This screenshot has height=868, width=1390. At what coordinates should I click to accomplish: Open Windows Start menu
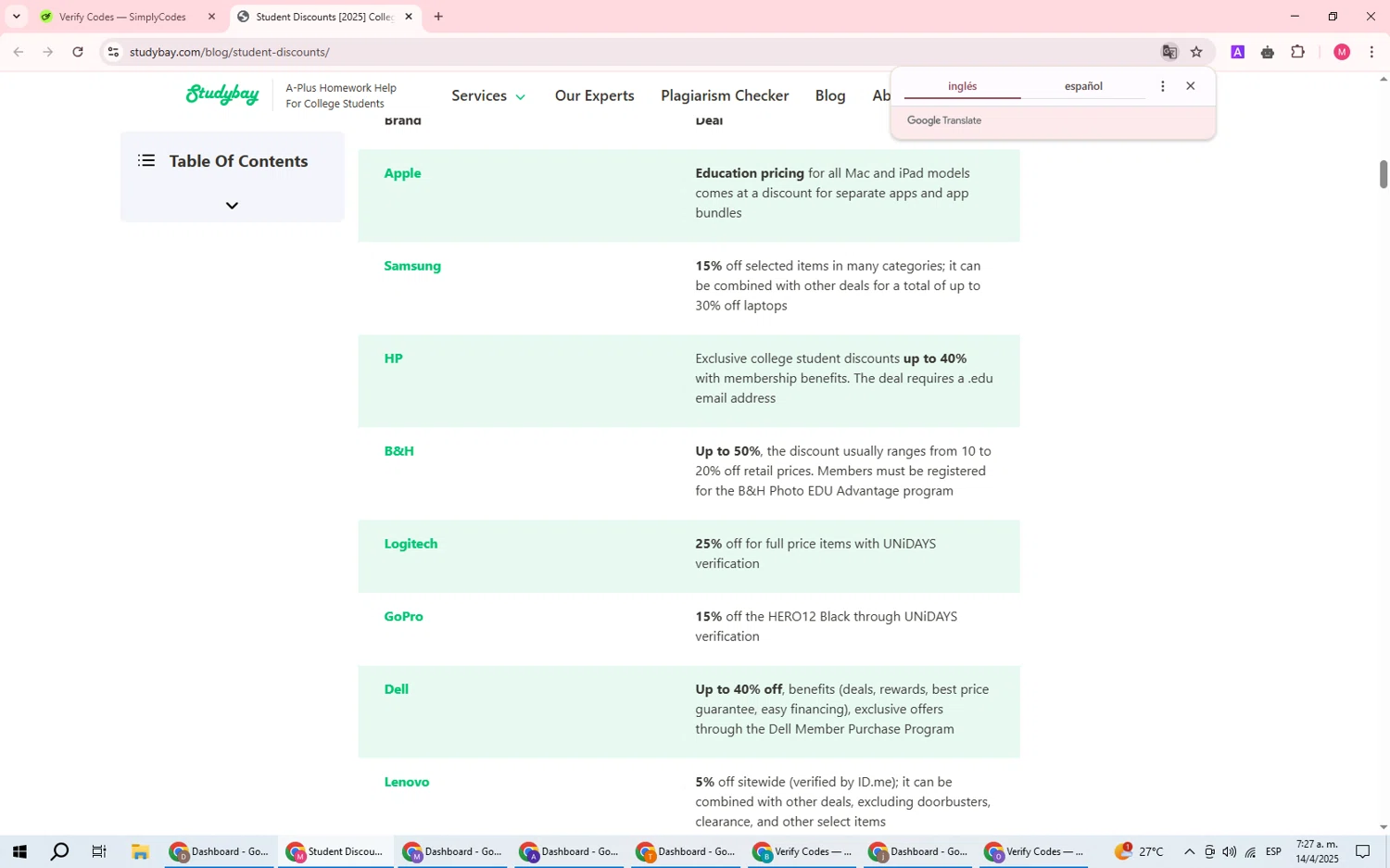19,851
